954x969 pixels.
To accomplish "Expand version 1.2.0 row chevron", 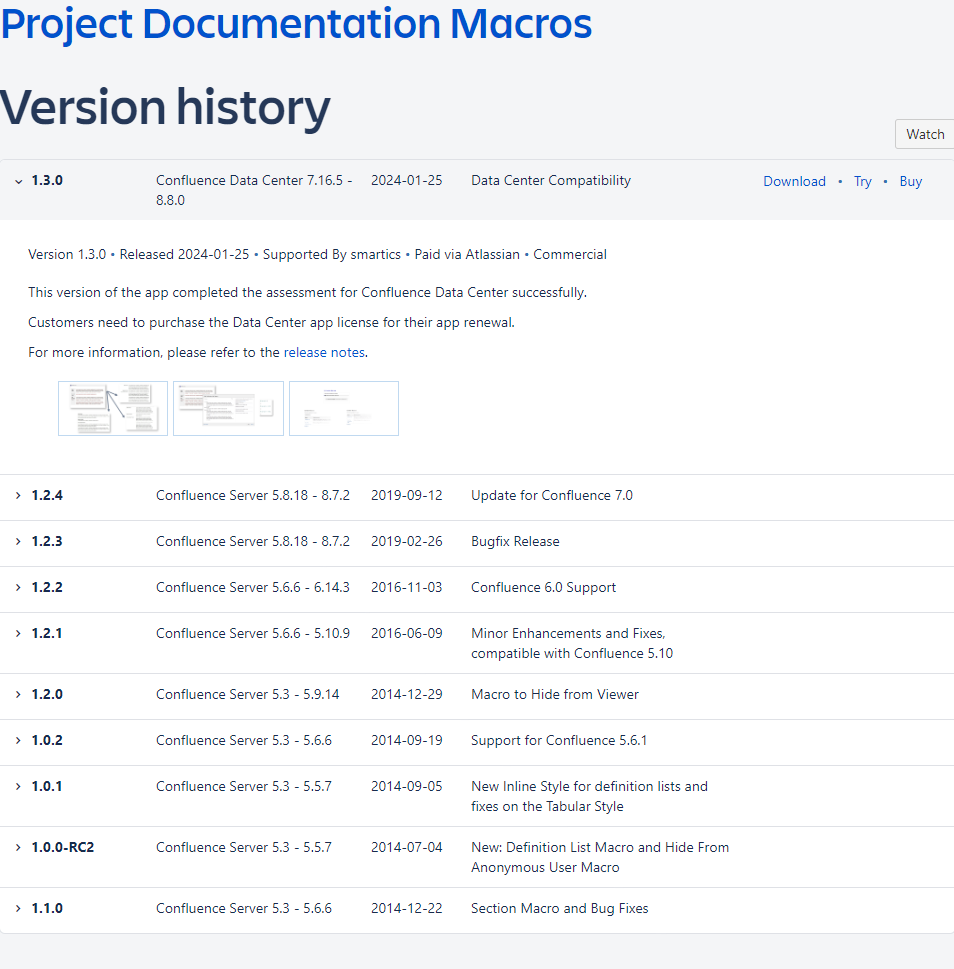I will pyautogui.click(x=18, y=695).
